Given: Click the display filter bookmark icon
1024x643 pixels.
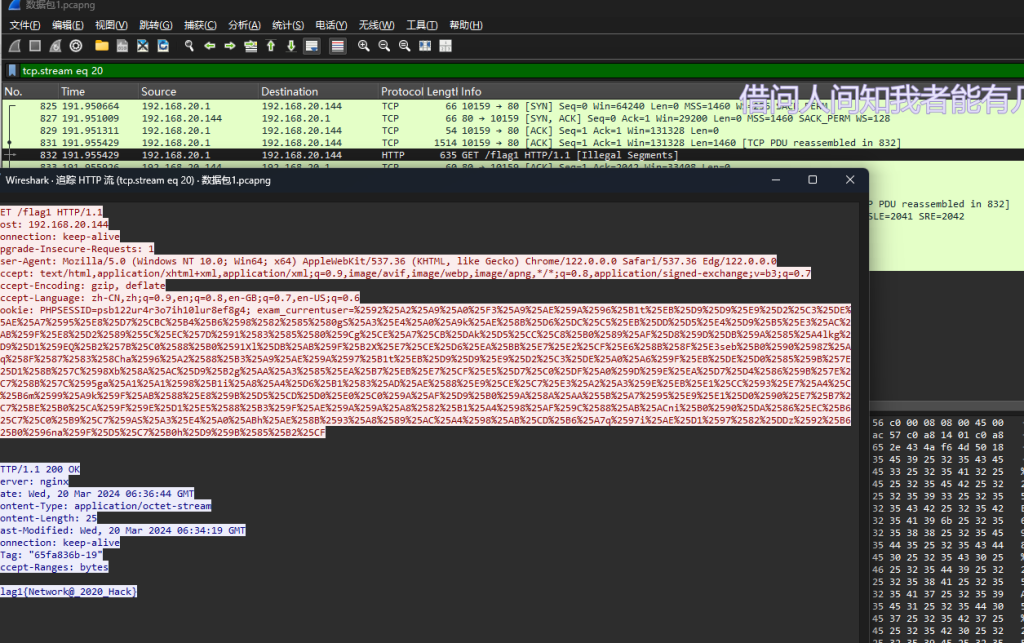Looking at the screenshot, I should (12, 71).
